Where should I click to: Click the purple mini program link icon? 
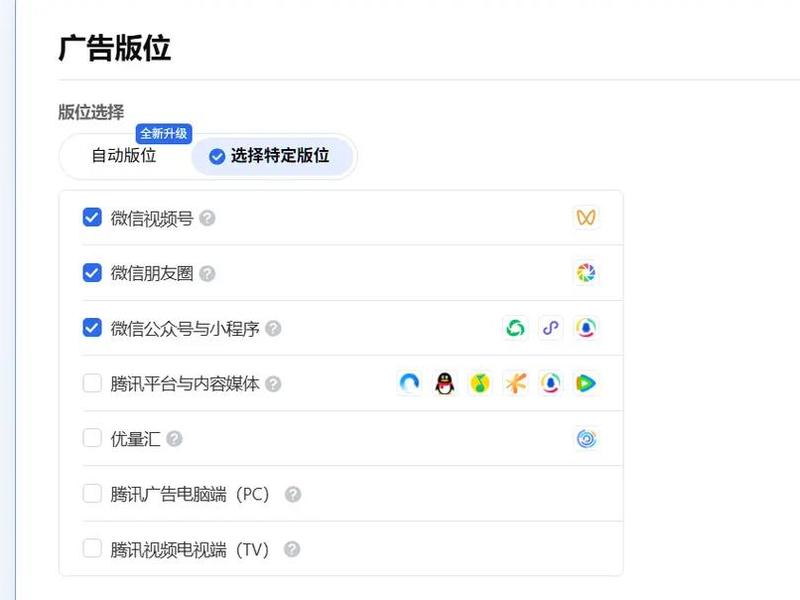coord(551,328)
